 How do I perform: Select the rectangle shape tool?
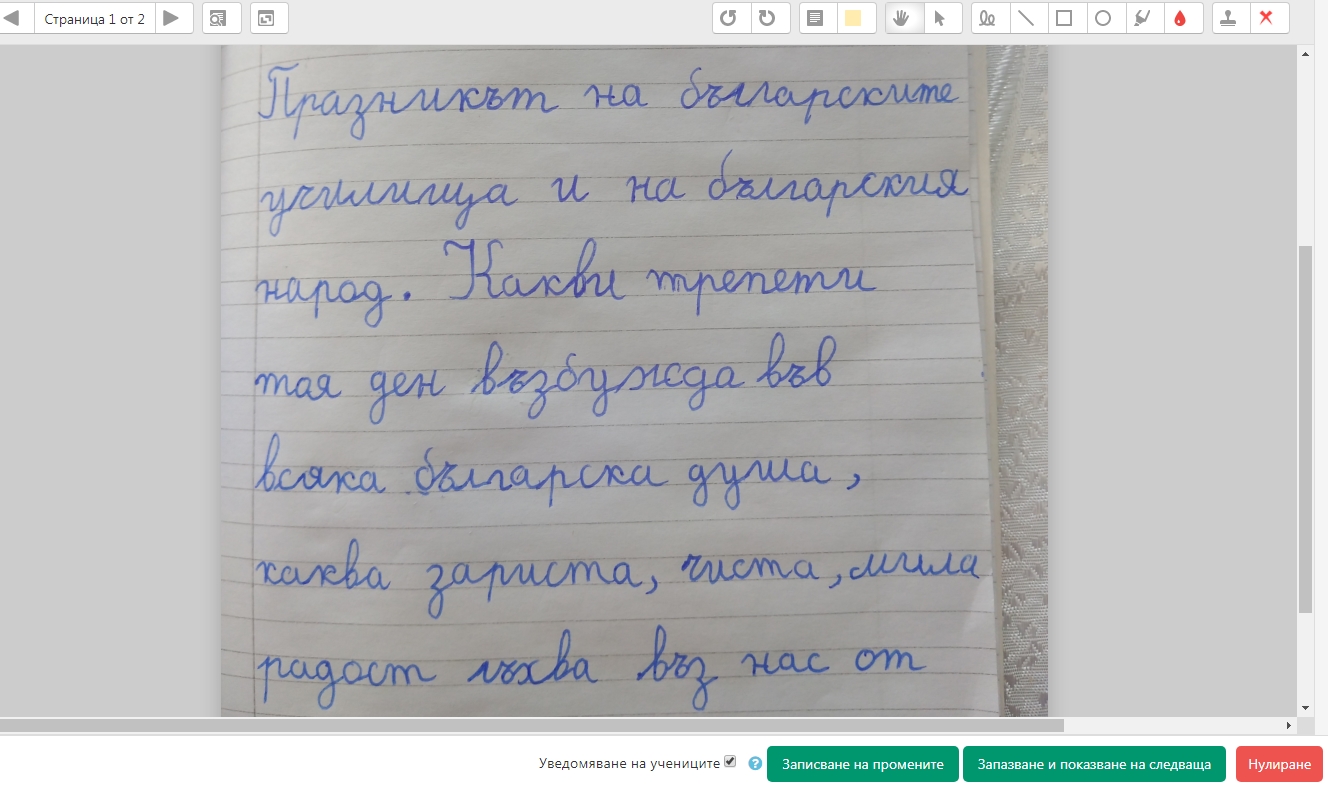pos(1064,18)
